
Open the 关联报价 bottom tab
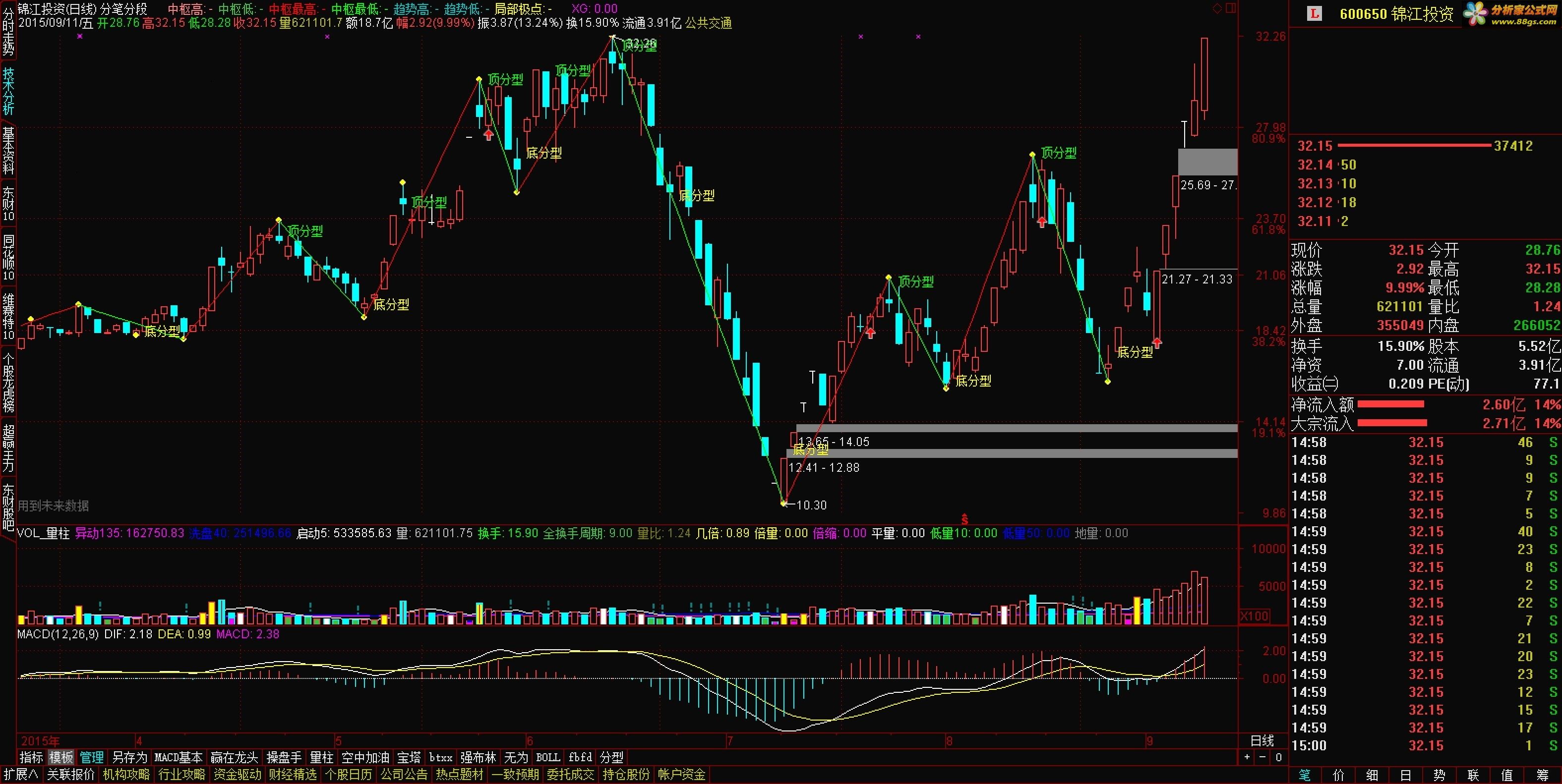(x=71, y=774)
